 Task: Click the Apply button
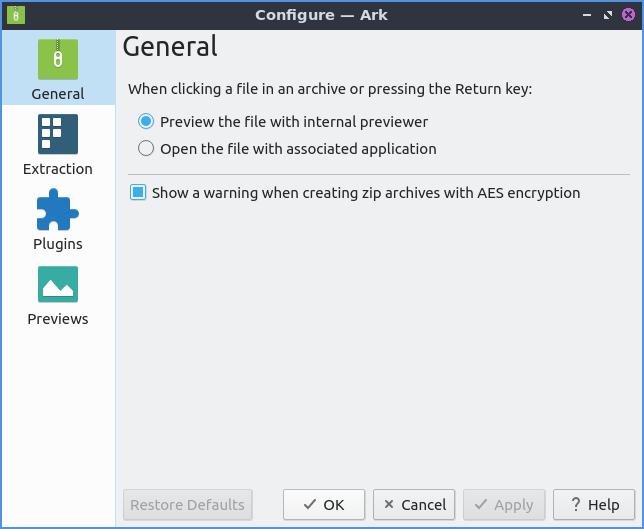point(504,505)
